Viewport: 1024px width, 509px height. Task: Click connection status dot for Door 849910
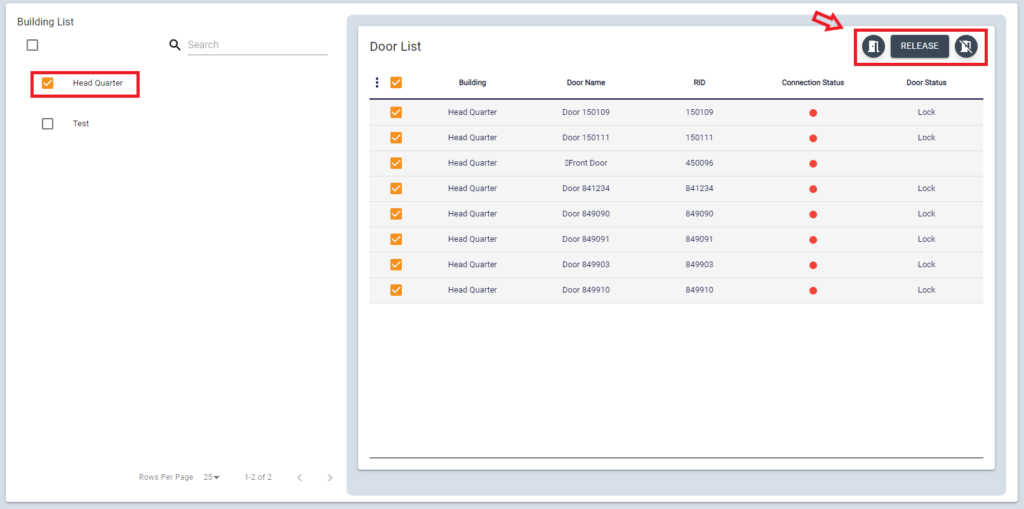point(813,291)
